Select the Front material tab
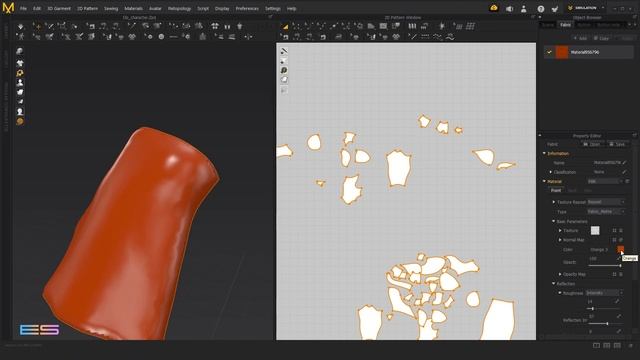This screenshot has height=360, width=640. click(556, 191)
